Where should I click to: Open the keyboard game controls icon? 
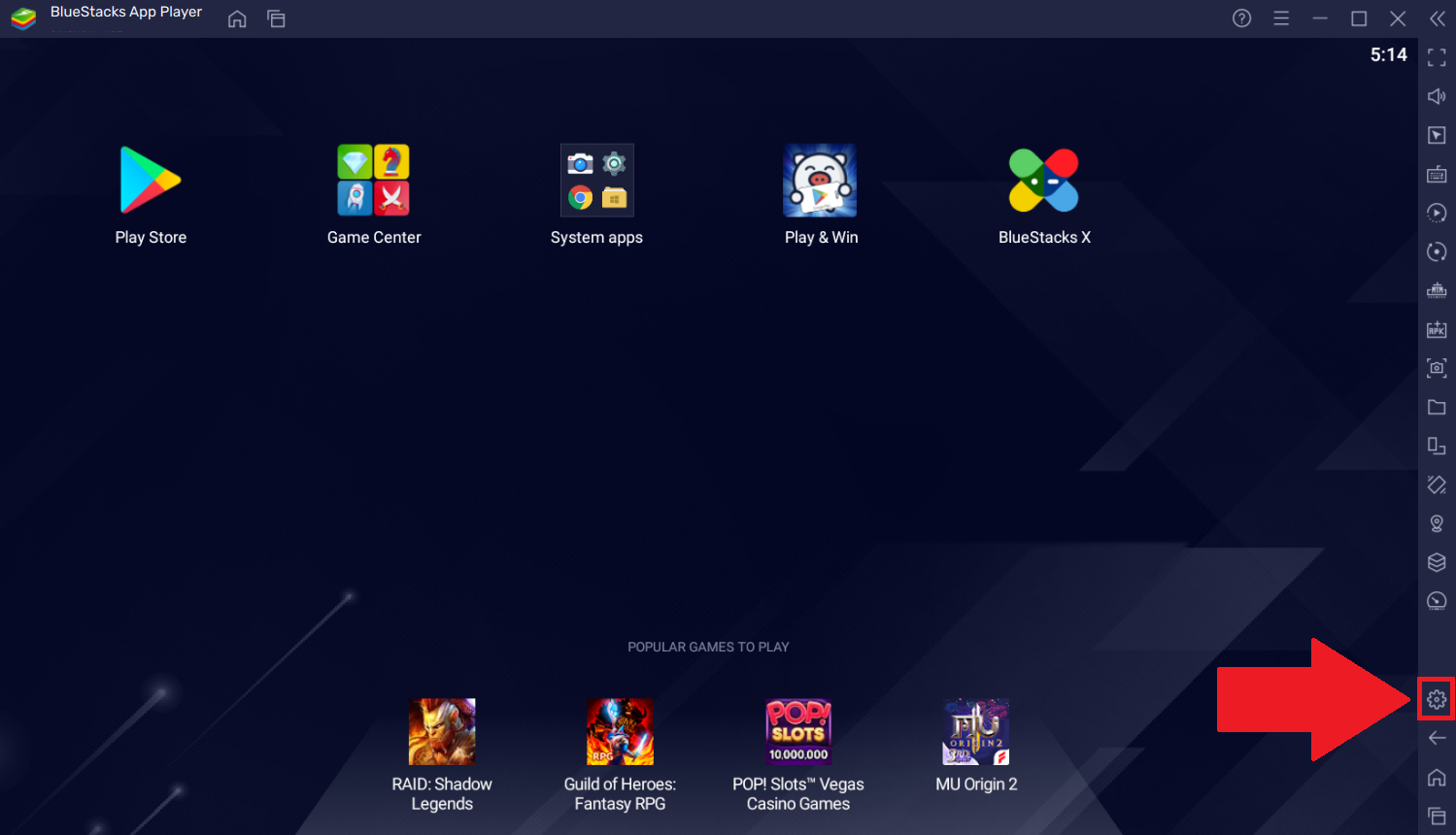pos(1437,174)
